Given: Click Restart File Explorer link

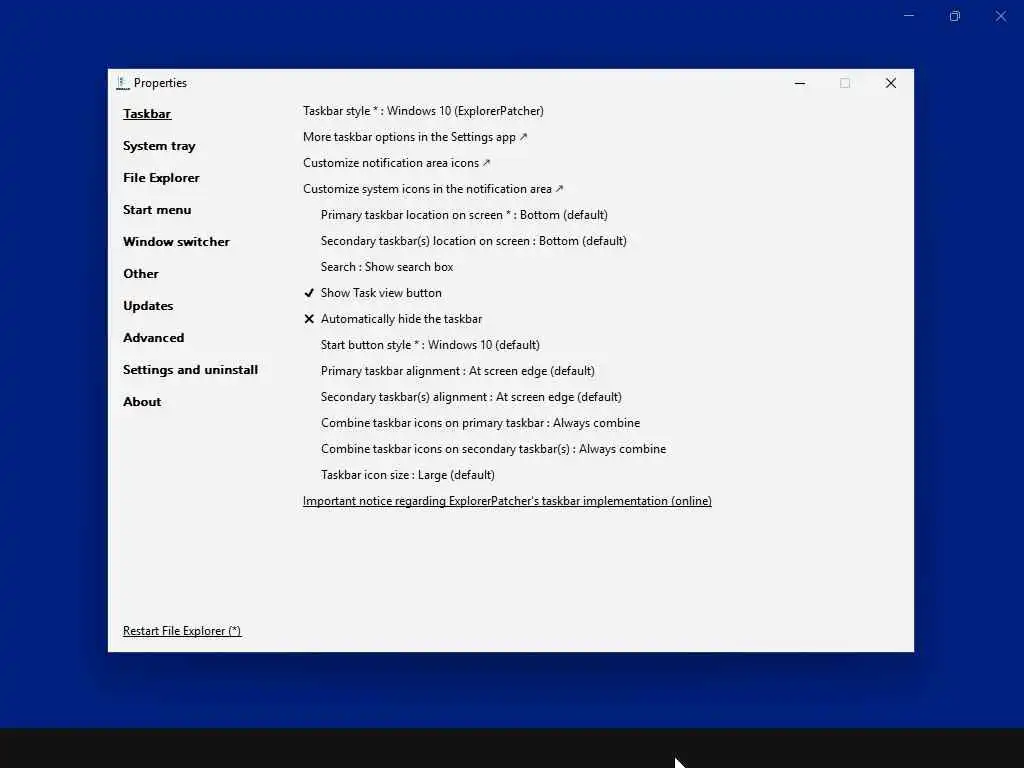Looking at the screenshot, I should coord(182,631).
